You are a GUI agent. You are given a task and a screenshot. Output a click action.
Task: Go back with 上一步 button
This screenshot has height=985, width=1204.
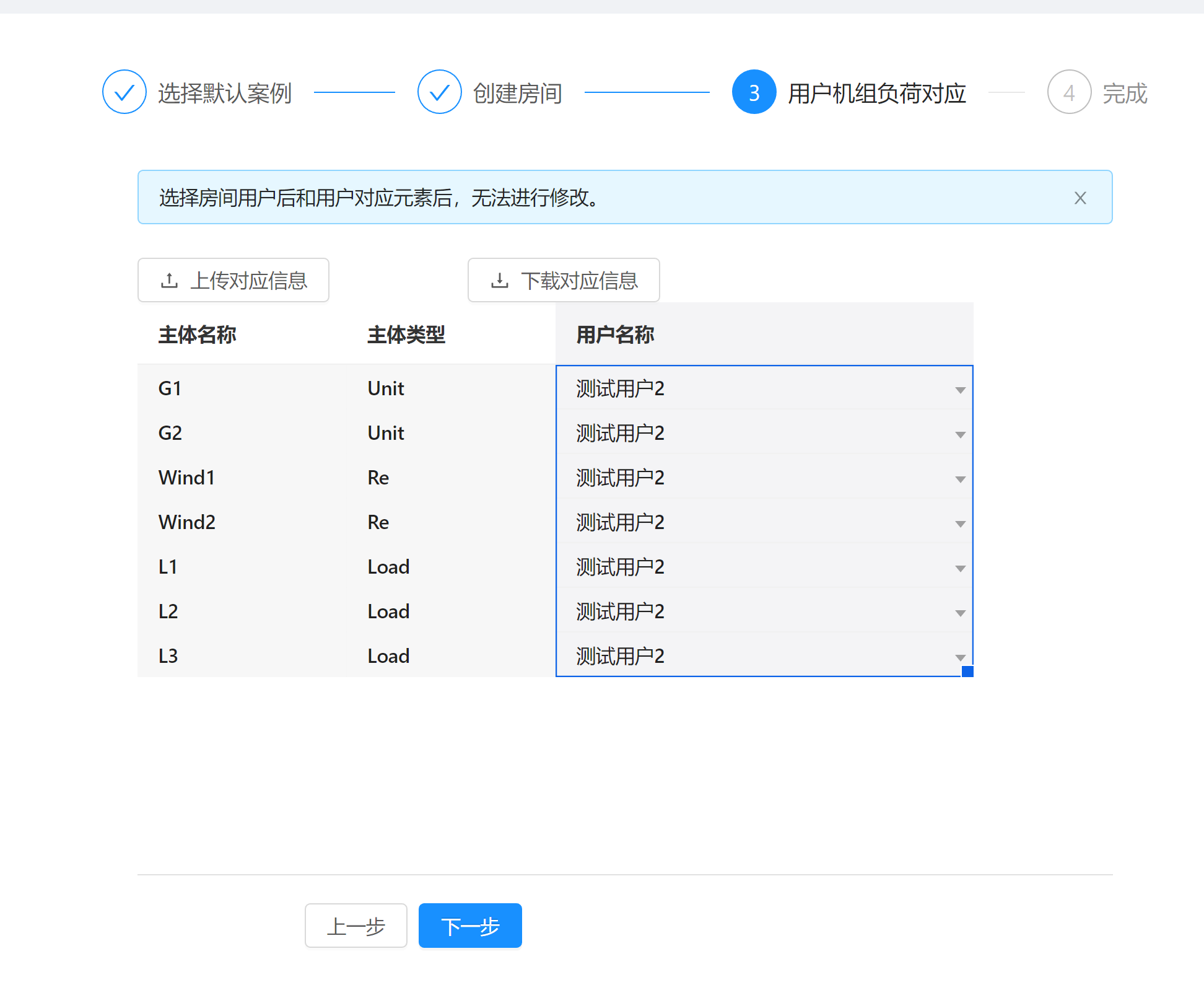(356, 926)
